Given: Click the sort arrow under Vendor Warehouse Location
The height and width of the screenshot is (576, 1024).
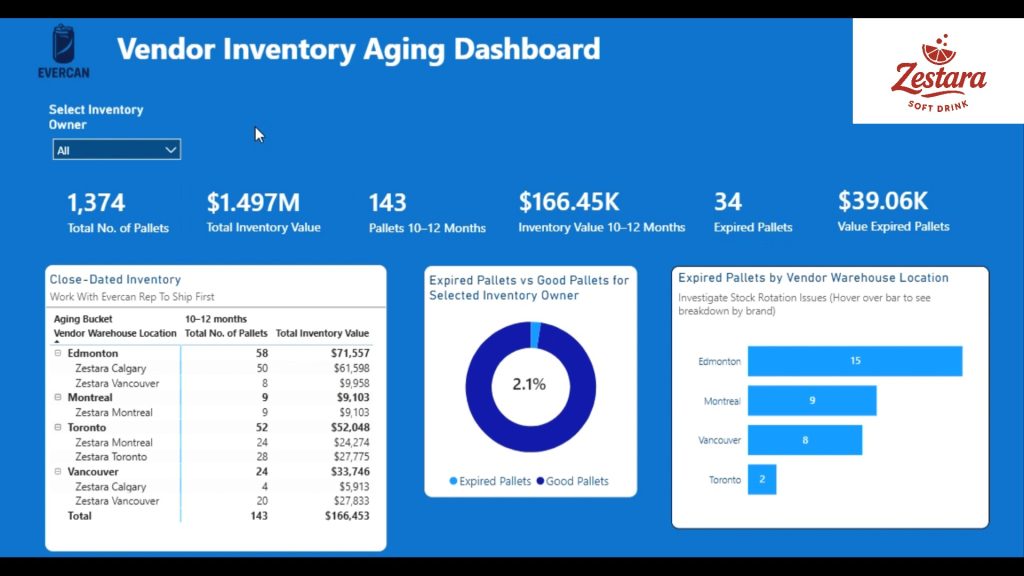Looking at the screenshot, I should (57, 342).
